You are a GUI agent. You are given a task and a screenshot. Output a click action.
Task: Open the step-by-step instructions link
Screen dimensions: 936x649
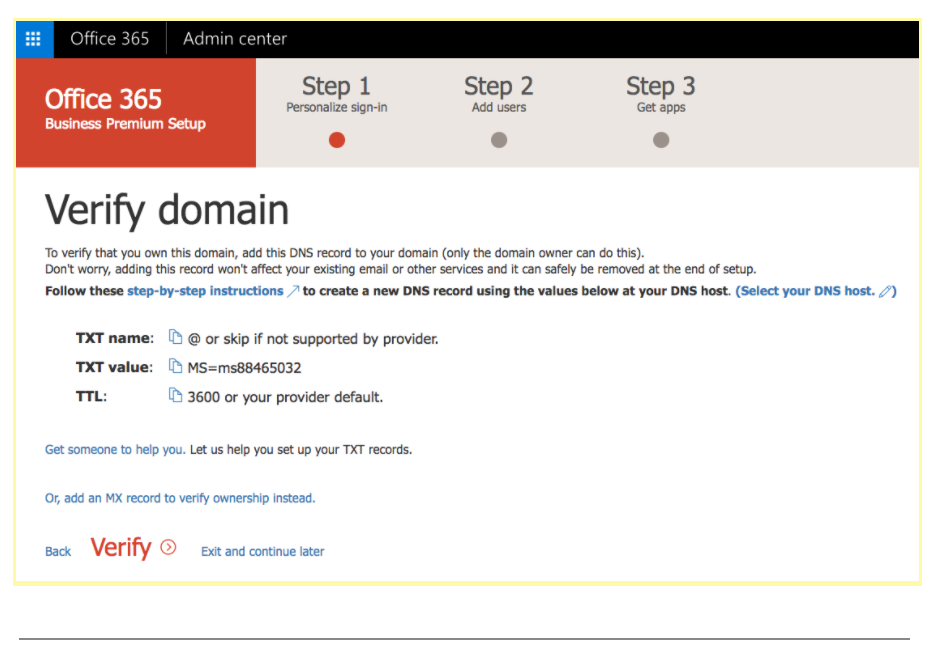pyautogui.click(x=205, y=291)
